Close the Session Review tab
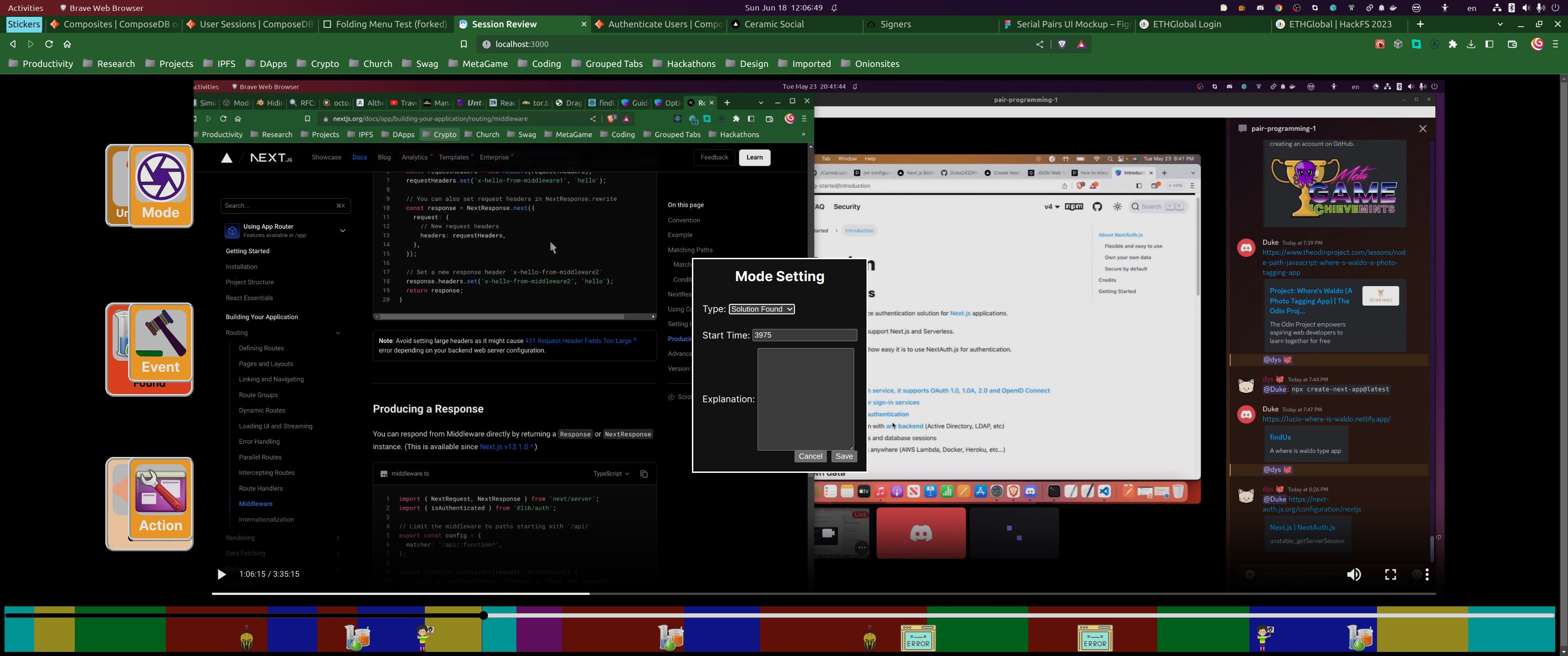Screen dimensions: 1568x656 [x=584, y=24]
